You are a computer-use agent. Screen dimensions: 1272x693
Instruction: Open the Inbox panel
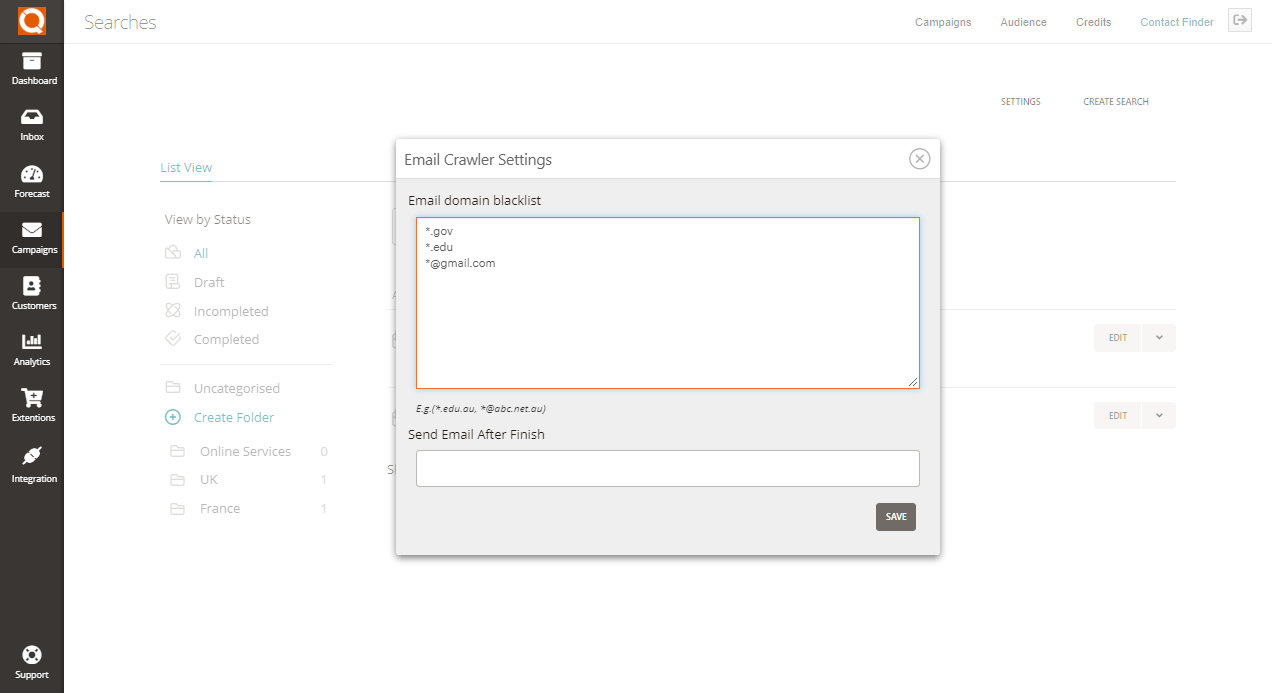[32, 123]
